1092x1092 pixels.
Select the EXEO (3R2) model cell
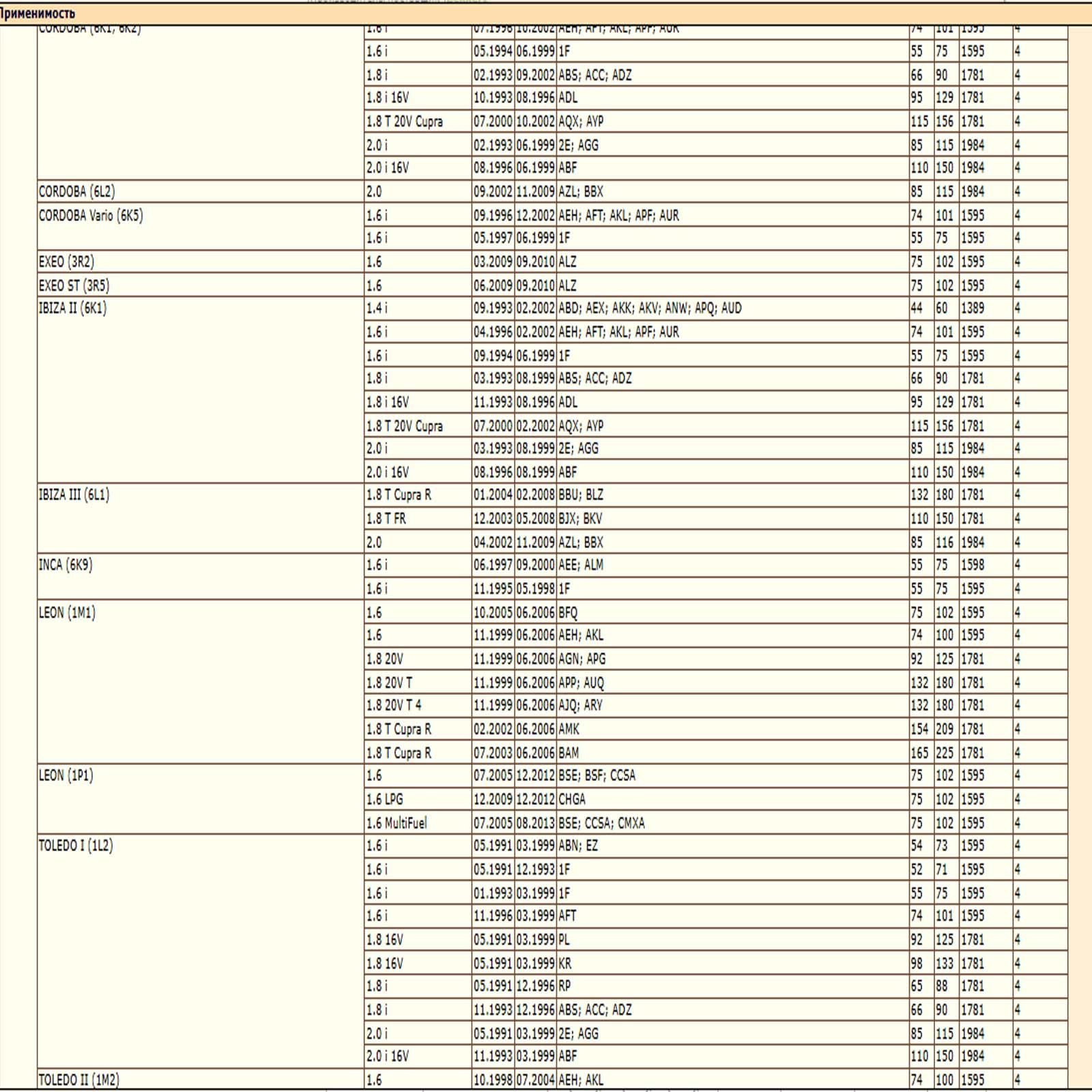pyautogui.click(x=66, y=262)
